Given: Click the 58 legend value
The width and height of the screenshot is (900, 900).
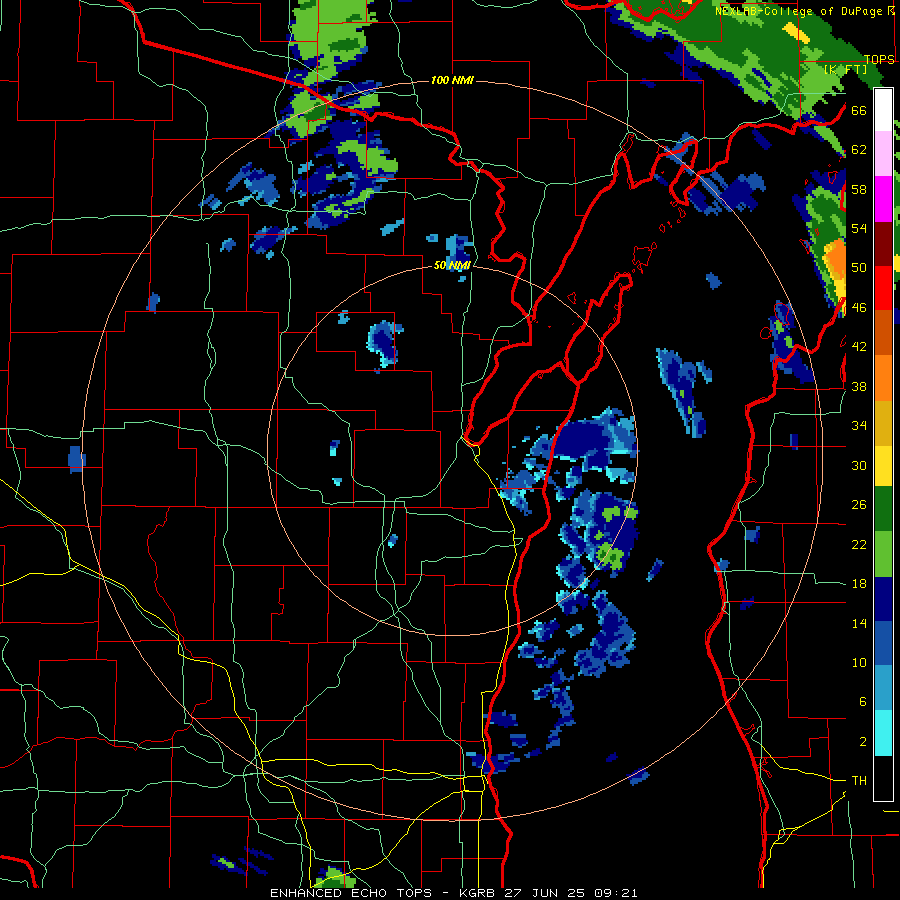Looking at the screenshot, I should click(859, 189).
